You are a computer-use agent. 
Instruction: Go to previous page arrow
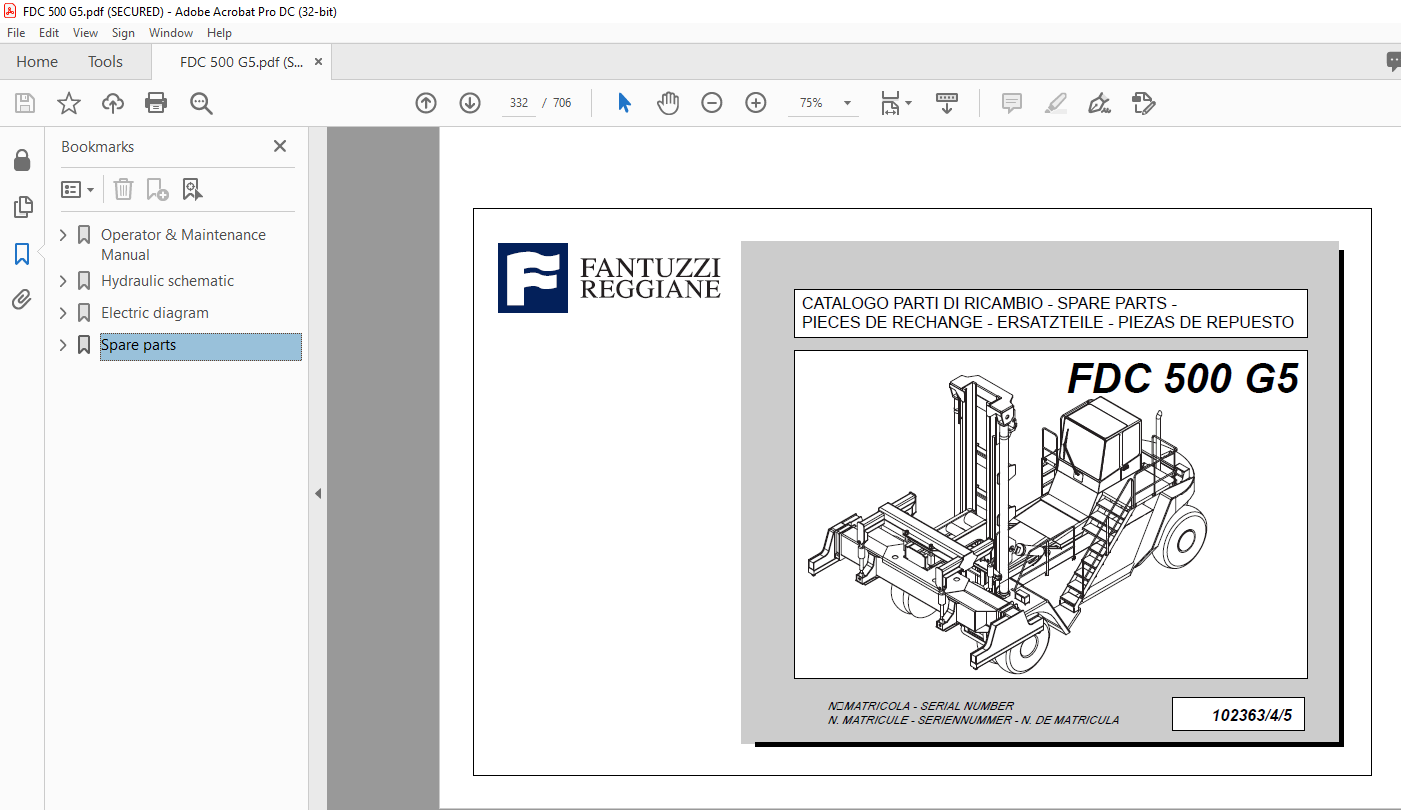point(426,103)
